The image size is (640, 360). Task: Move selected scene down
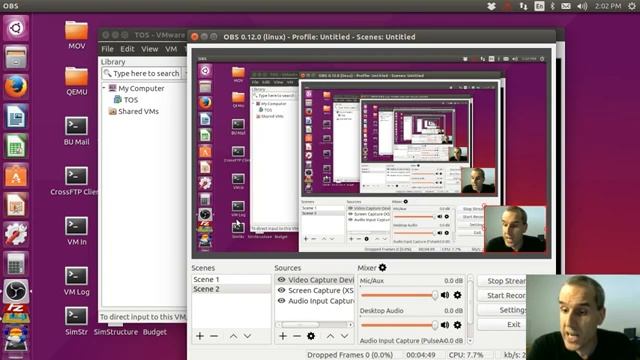coord(247,336)
